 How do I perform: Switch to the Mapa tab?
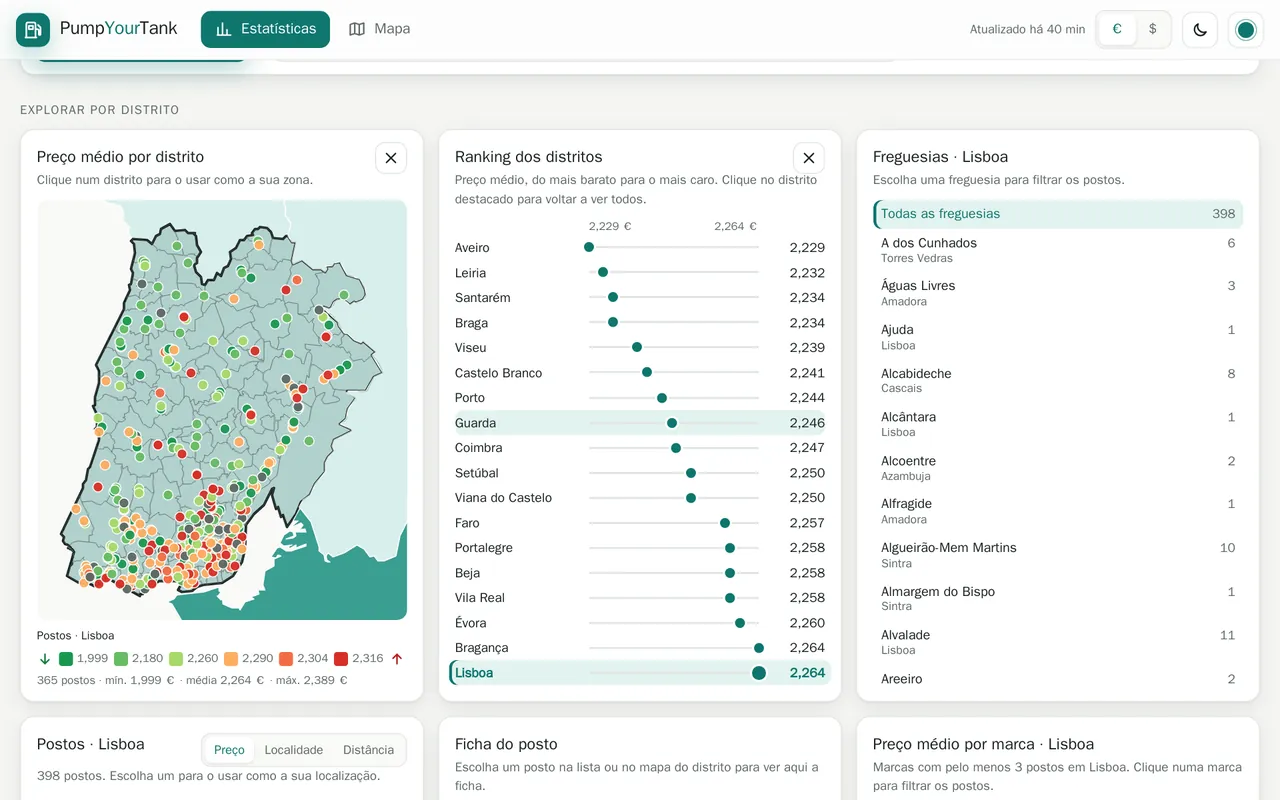(379, 29)
